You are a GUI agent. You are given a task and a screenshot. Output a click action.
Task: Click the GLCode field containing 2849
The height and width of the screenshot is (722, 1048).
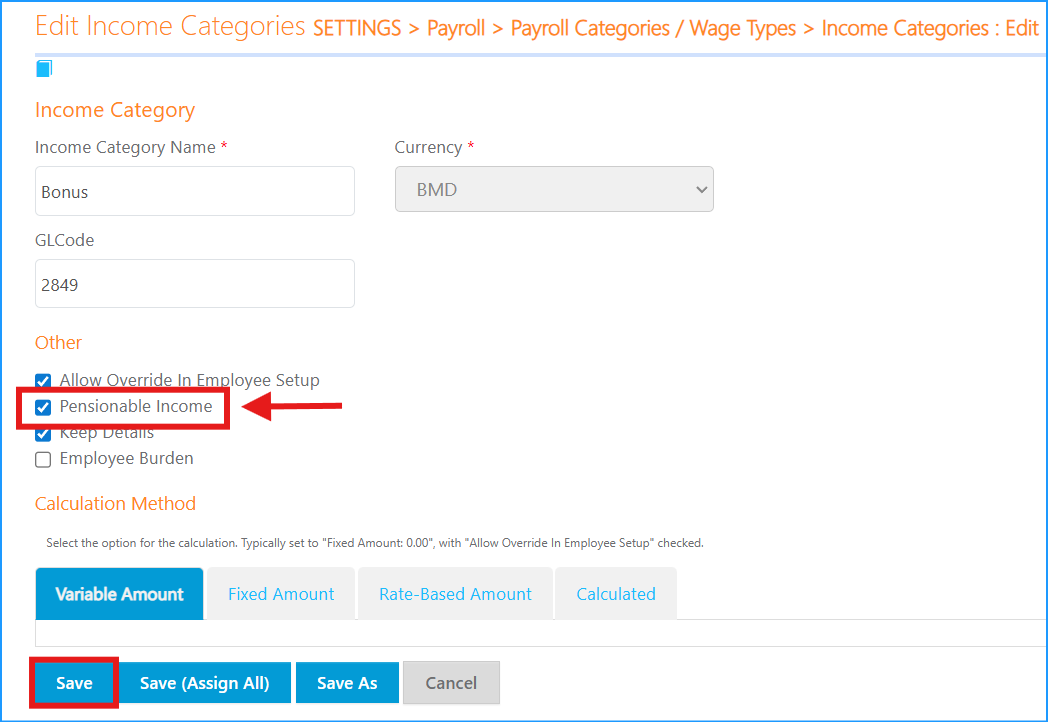click(x=195, y=285)
